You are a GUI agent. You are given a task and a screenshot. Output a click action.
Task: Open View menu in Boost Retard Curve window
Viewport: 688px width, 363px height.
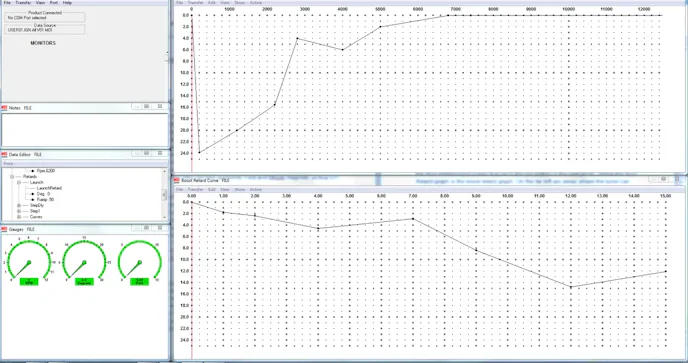click(x=225, y=190)
